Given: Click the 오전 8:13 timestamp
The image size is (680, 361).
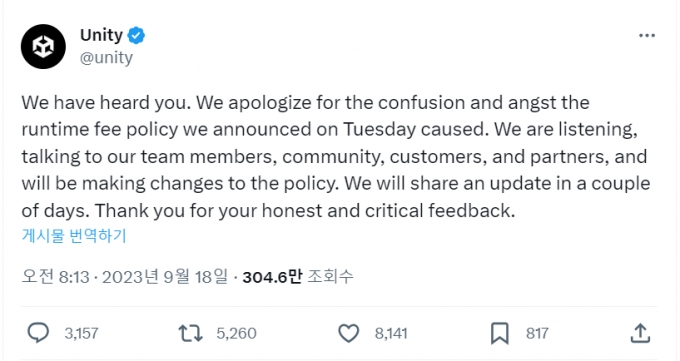Looking at the screenshot, I should [x=55, y=276].
